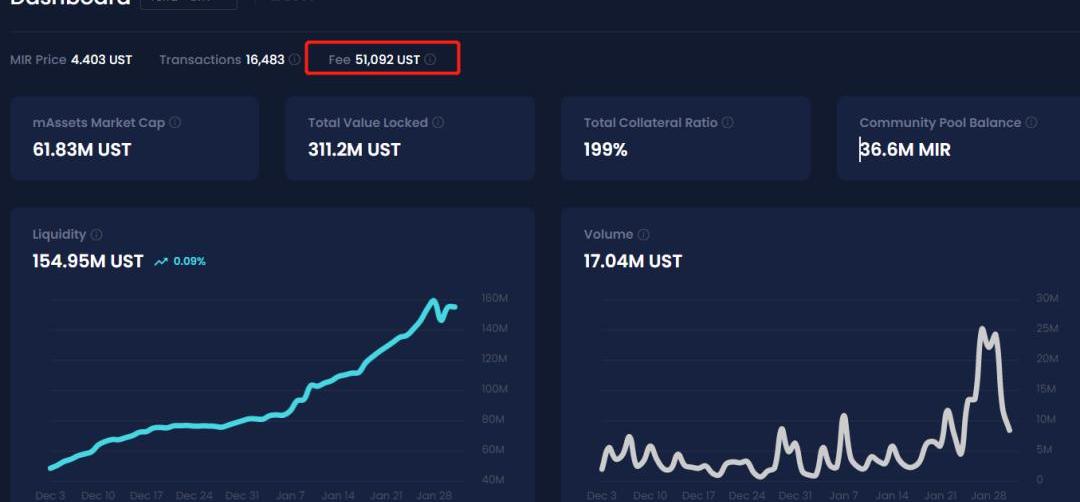The image size is (1080, 502).
Task: Click the 311.2M UST locked value
Action: 354,149
